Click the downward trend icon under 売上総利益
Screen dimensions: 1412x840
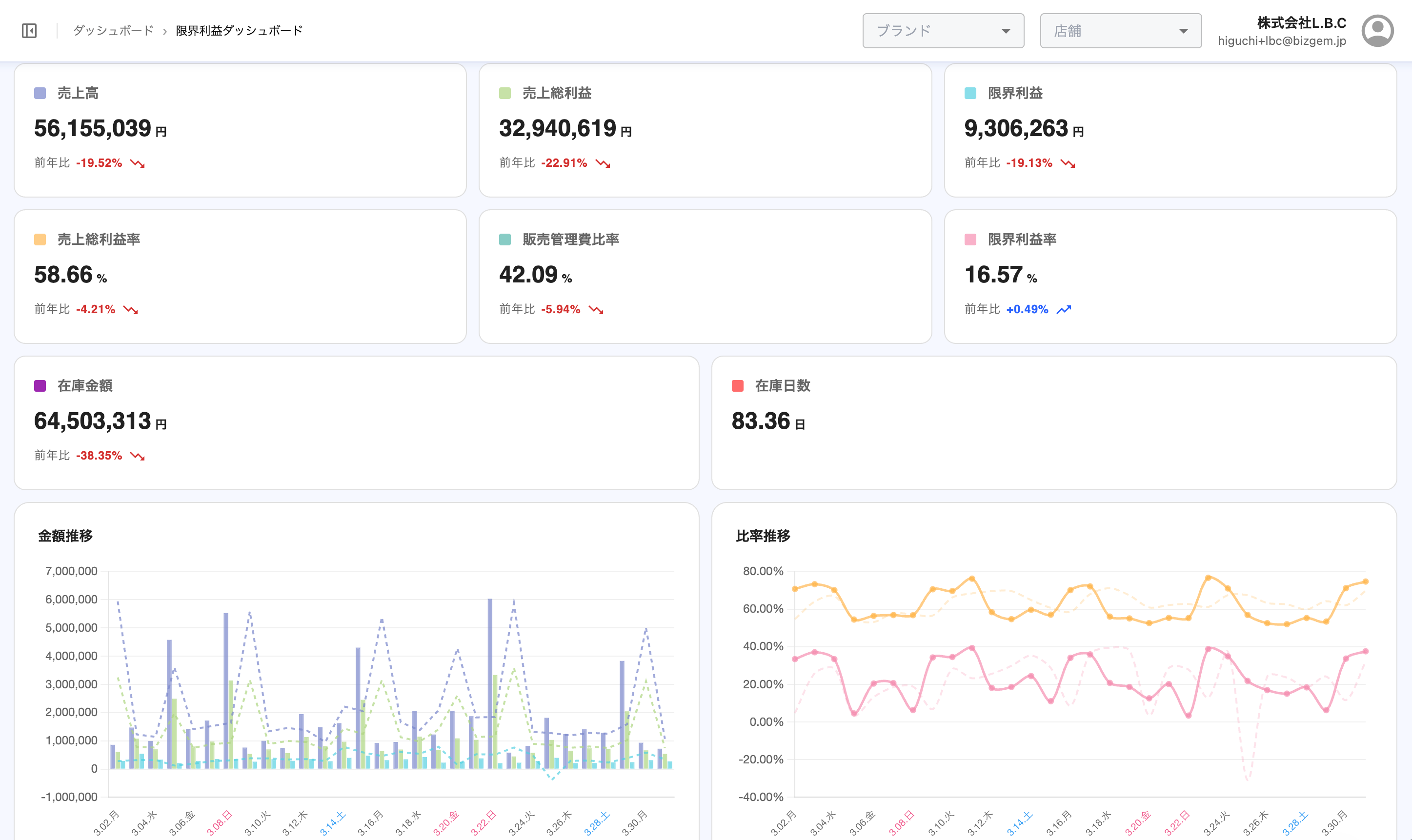(603, 163)
